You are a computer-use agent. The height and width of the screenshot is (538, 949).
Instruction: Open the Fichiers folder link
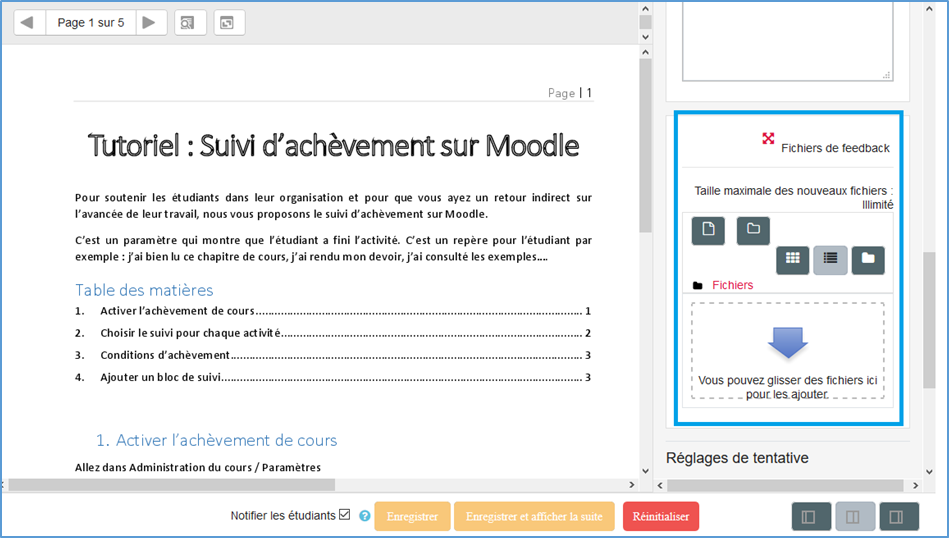(732, 285)
